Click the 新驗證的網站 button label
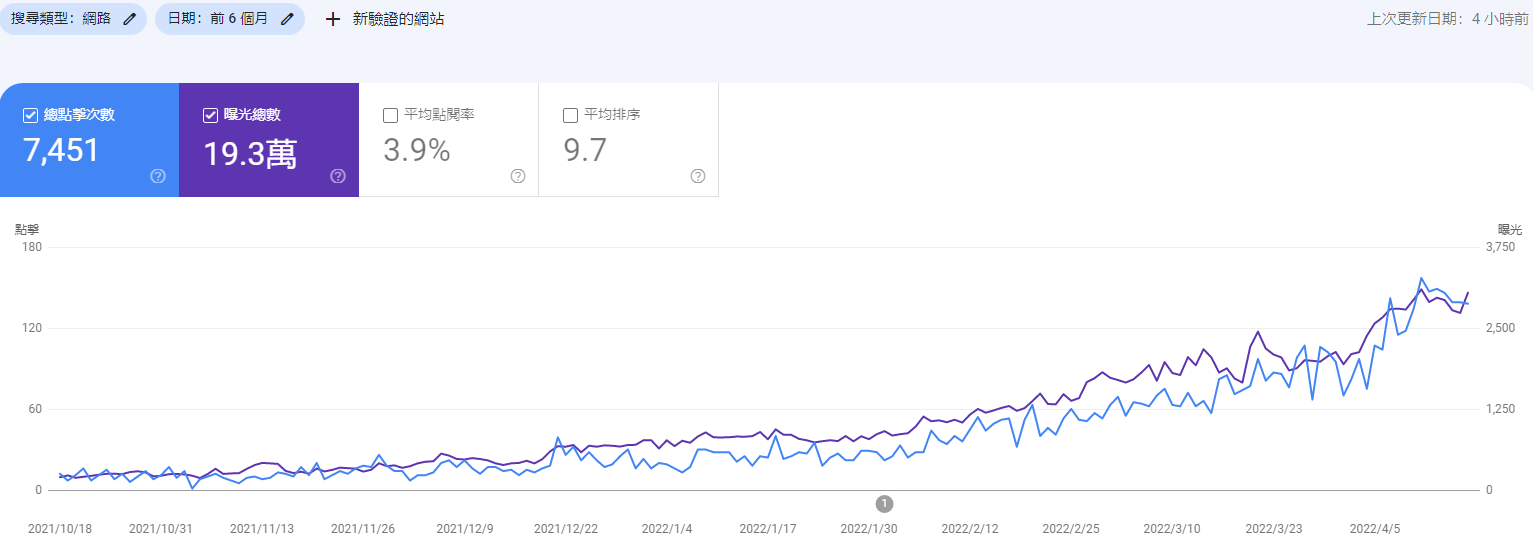Viewport: 1533px width, 541px height. pyautogui.click(x=398, y=19)
